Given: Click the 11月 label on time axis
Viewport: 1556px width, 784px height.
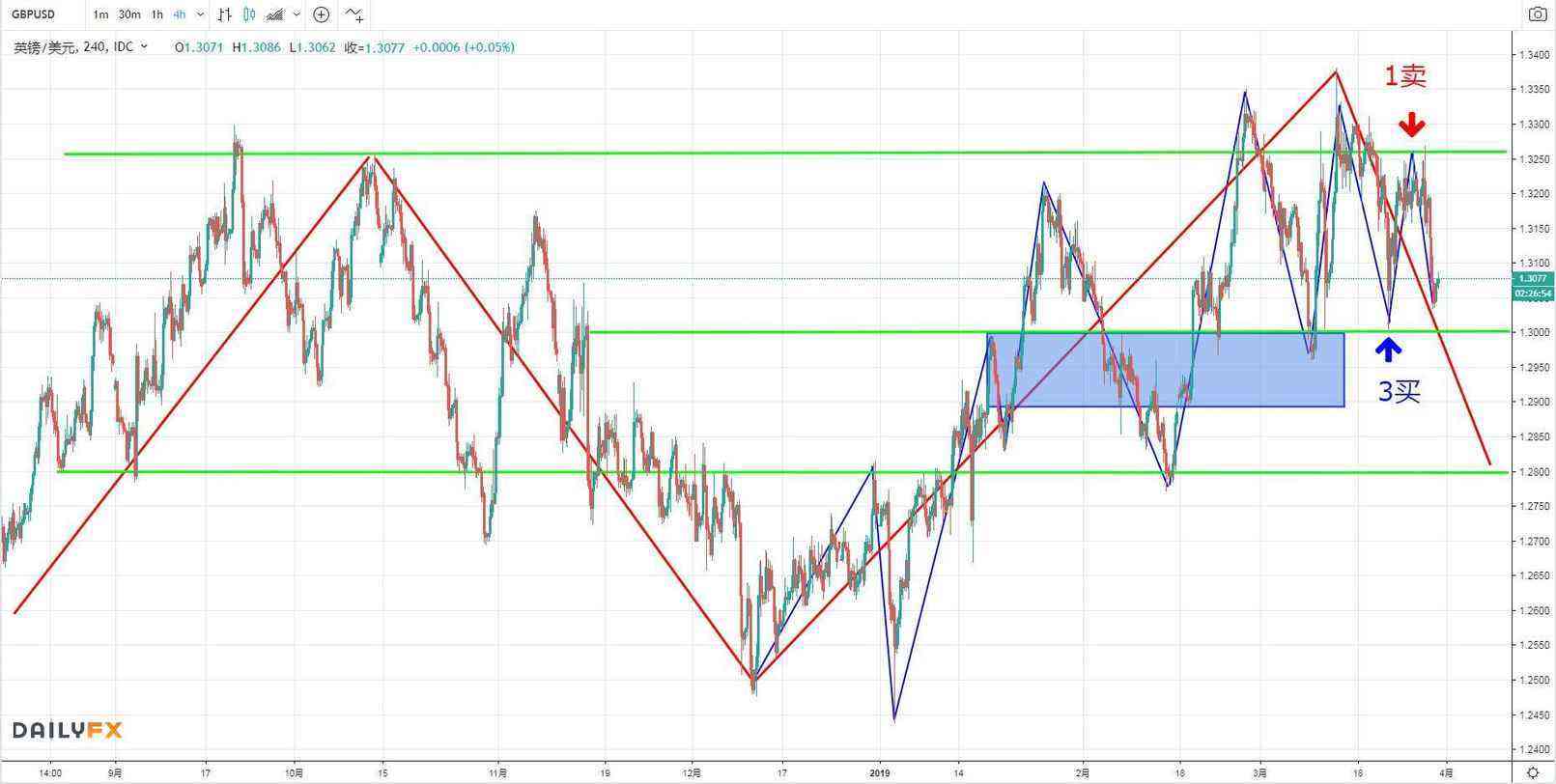Looking at the screenshot, I should point(497,772).
